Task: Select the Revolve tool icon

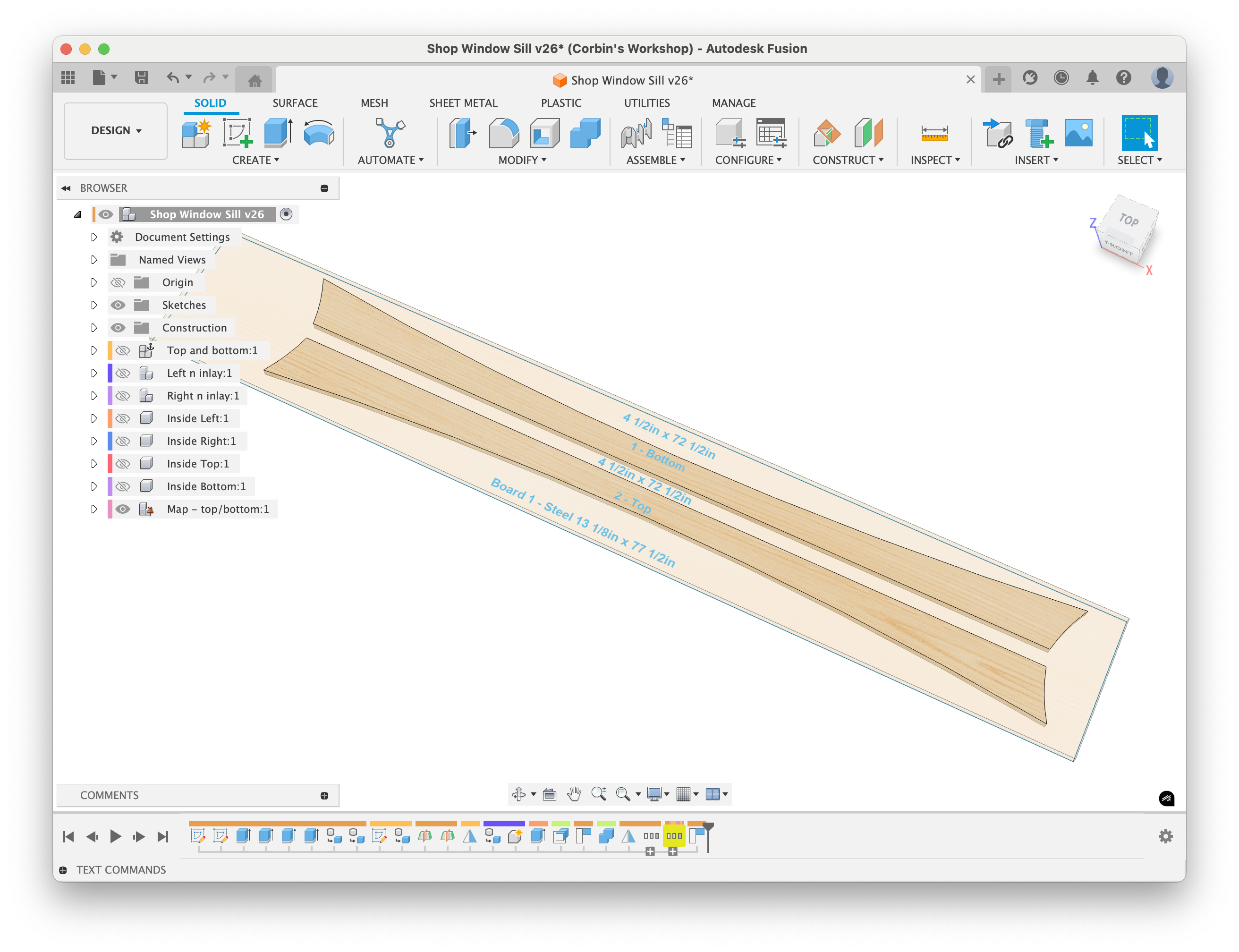Action: pyautogui.click(x=319, y=134)
